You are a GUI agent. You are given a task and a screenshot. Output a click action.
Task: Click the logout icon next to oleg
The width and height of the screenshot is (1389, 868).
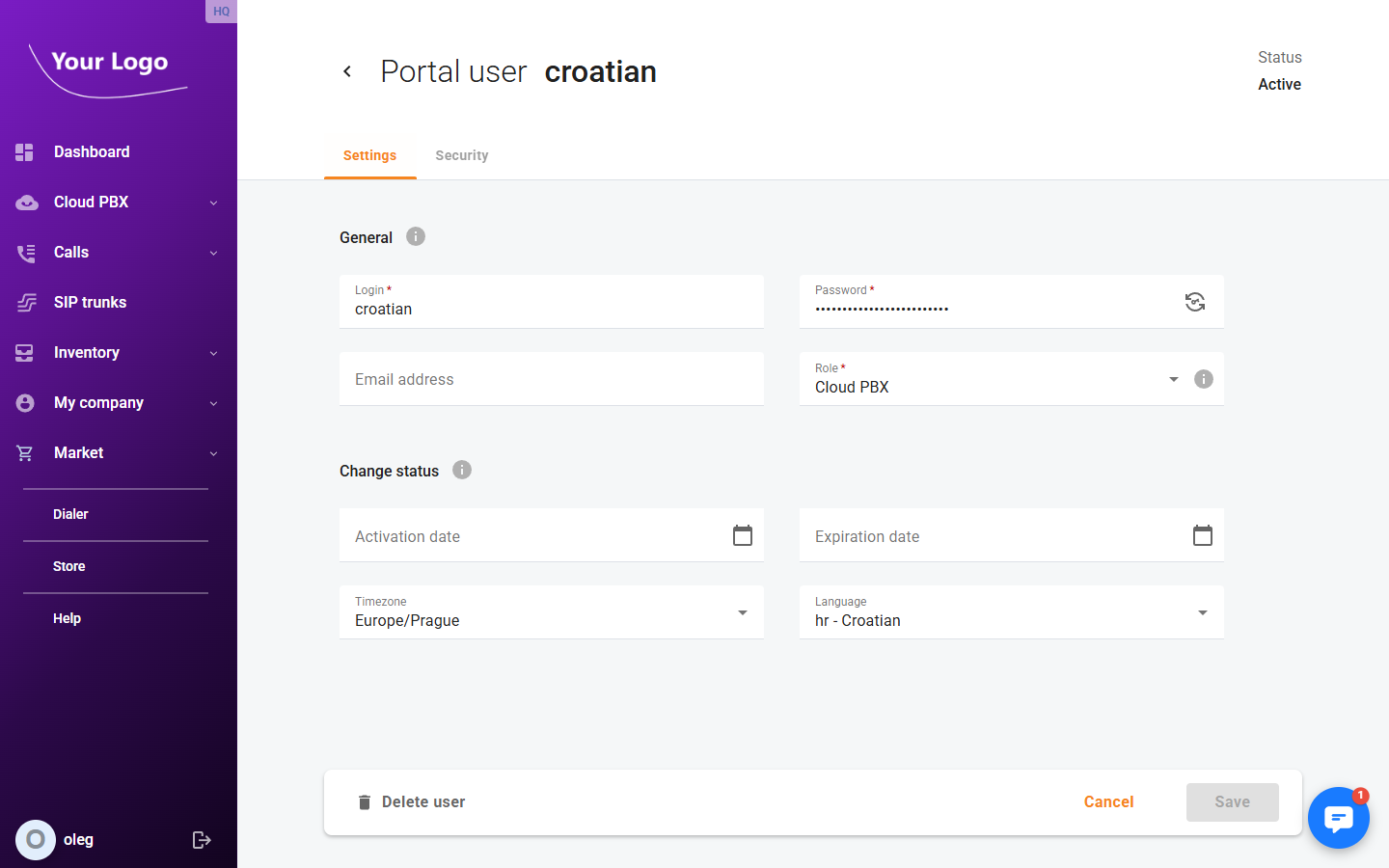pos(202,839)
